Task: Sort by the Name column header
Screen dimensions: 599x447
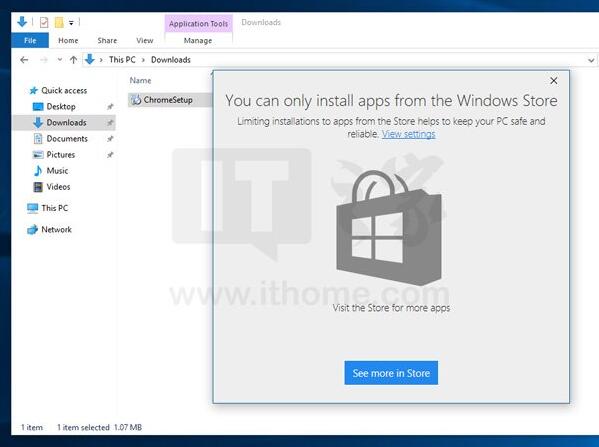Action: click(140, 80)
